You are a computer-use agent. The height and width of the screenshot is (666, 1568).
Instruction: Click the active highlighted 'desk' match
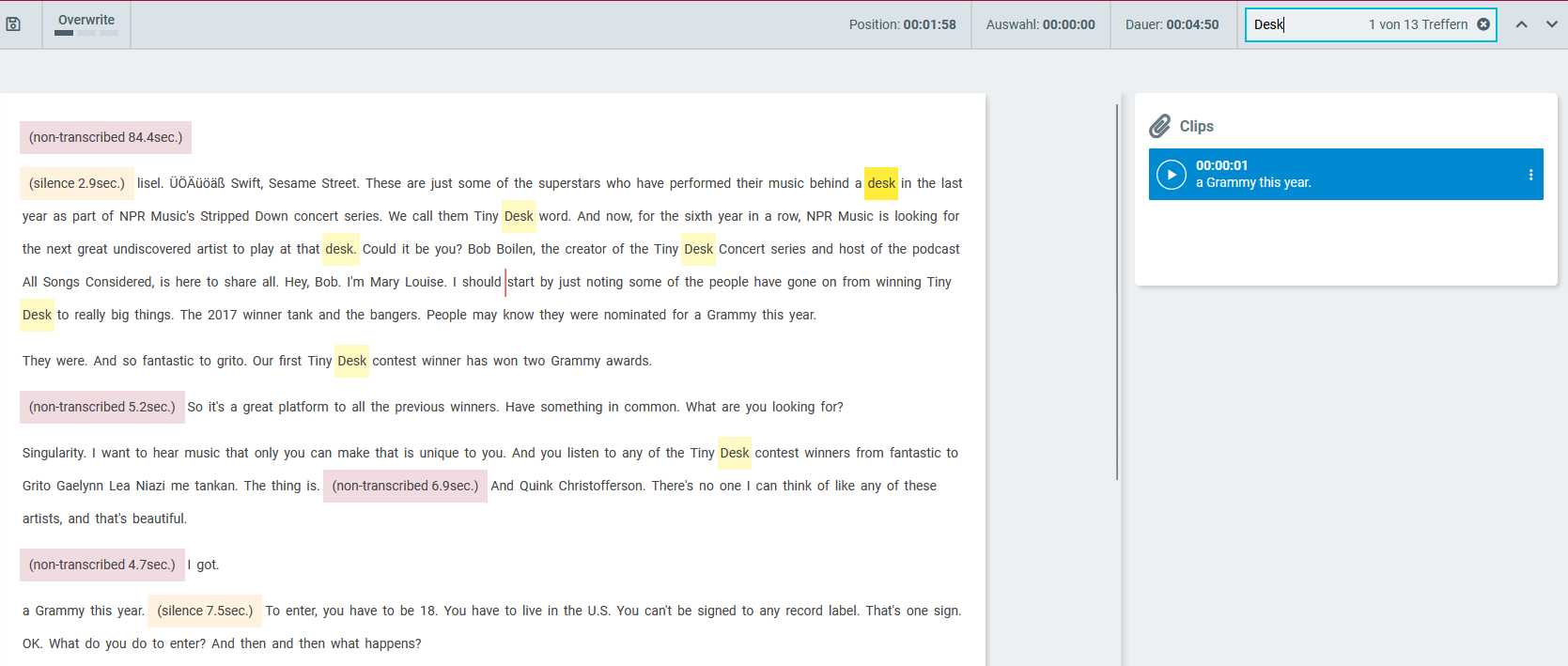[880, 183]
